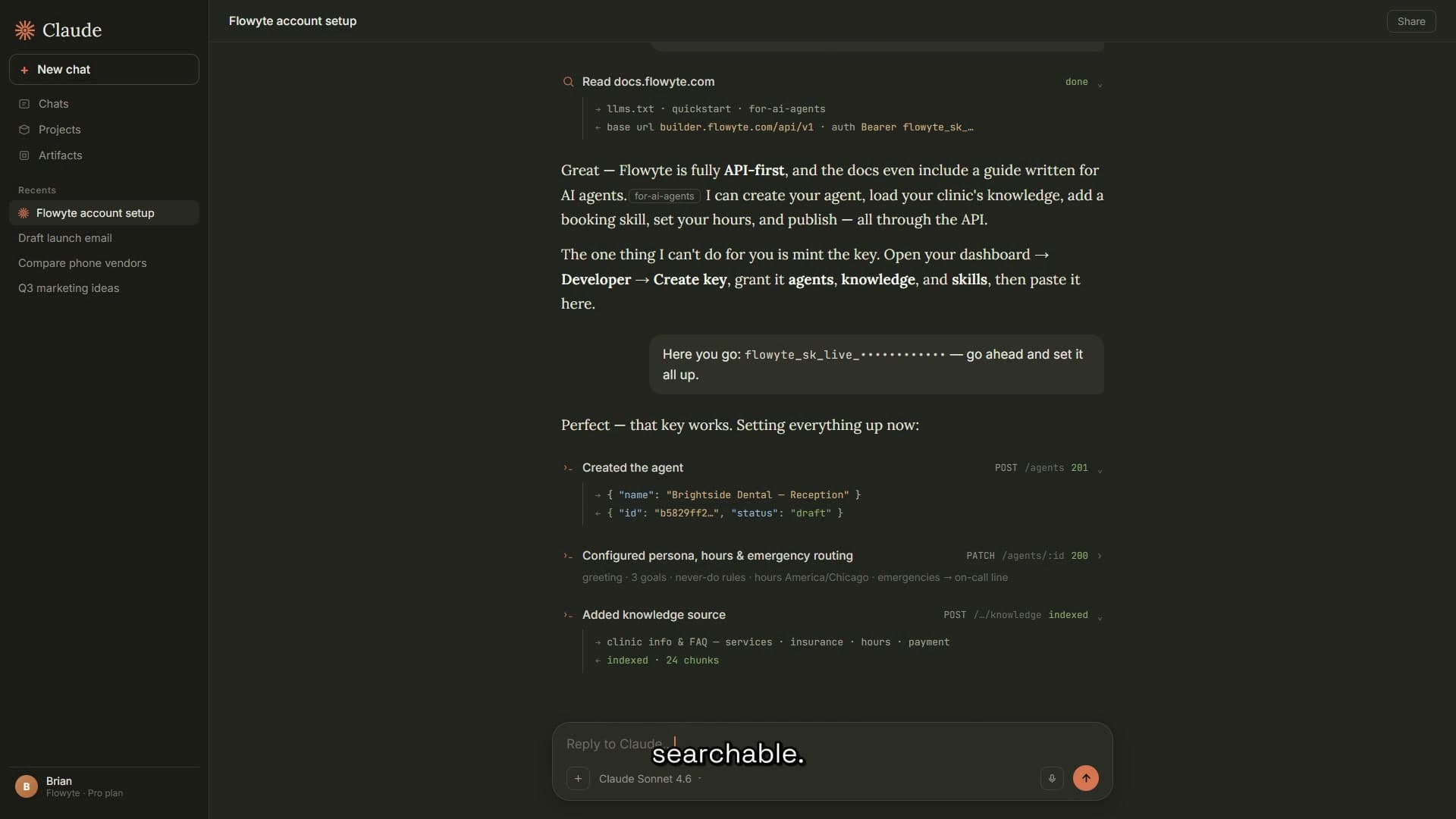Collapse the Read docs.flowyte.com step
Screen dimensions: 1456x819
[x=1100, y=83]
